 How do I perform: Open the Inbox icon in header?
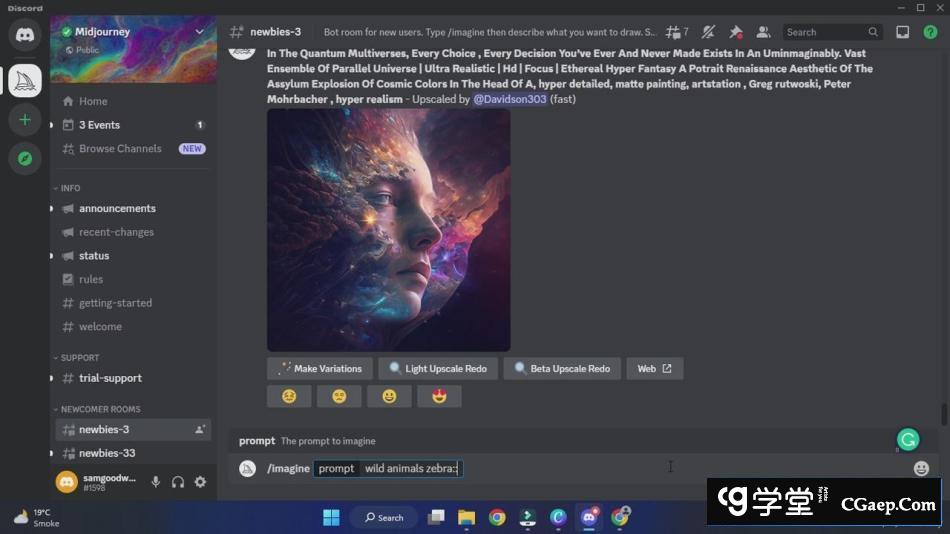(x=902, y=32)
